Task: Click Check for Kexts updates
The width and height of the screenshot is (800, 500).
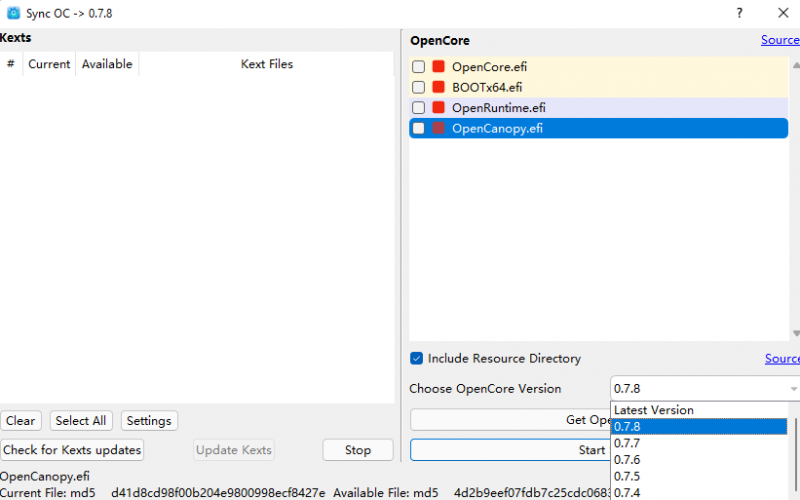Action: pos(72,450)
